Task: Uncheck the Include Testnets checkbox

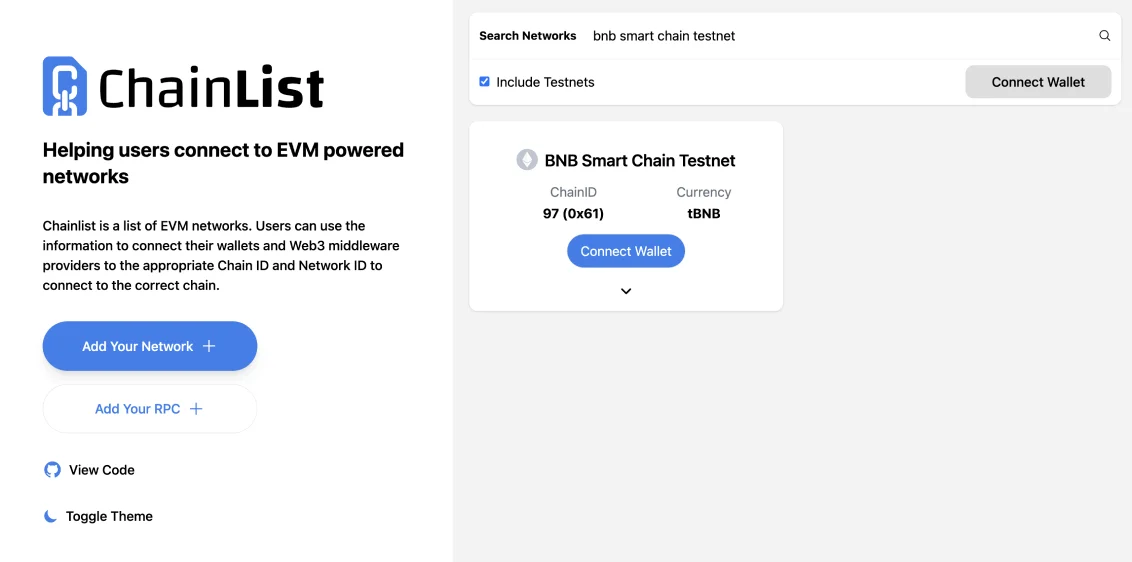Action: 484,82
